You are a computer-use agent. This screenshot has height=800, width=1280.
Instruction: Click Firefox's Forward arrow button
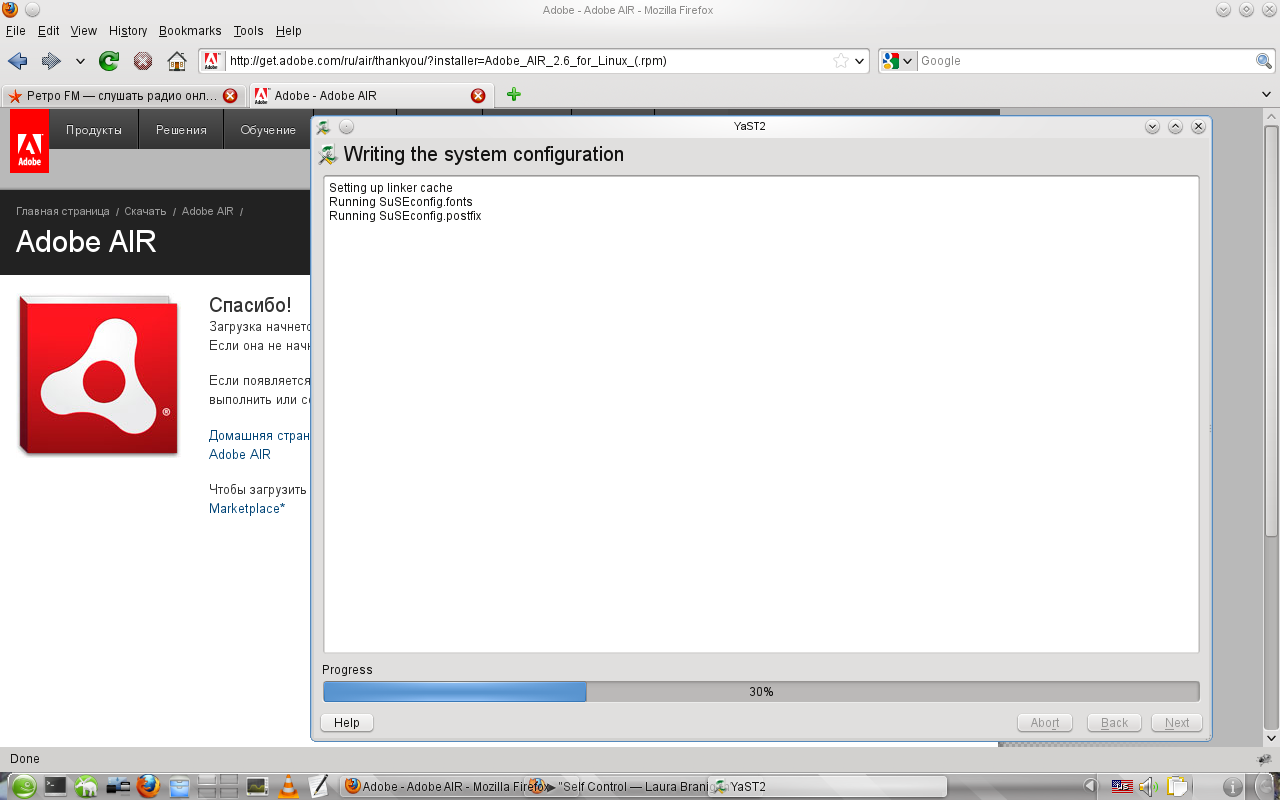coord(51,61)
